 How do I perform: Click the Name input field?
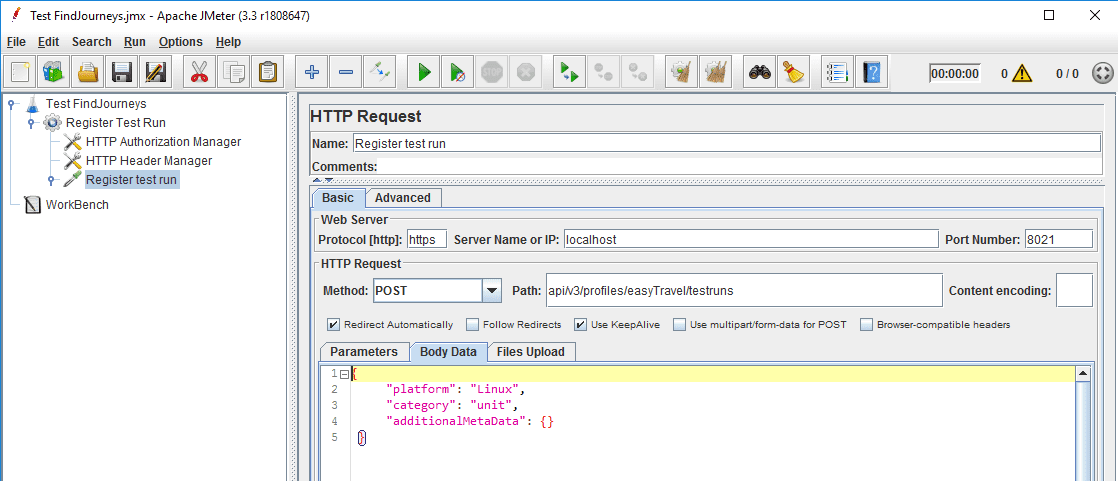[x=727, y=143]
